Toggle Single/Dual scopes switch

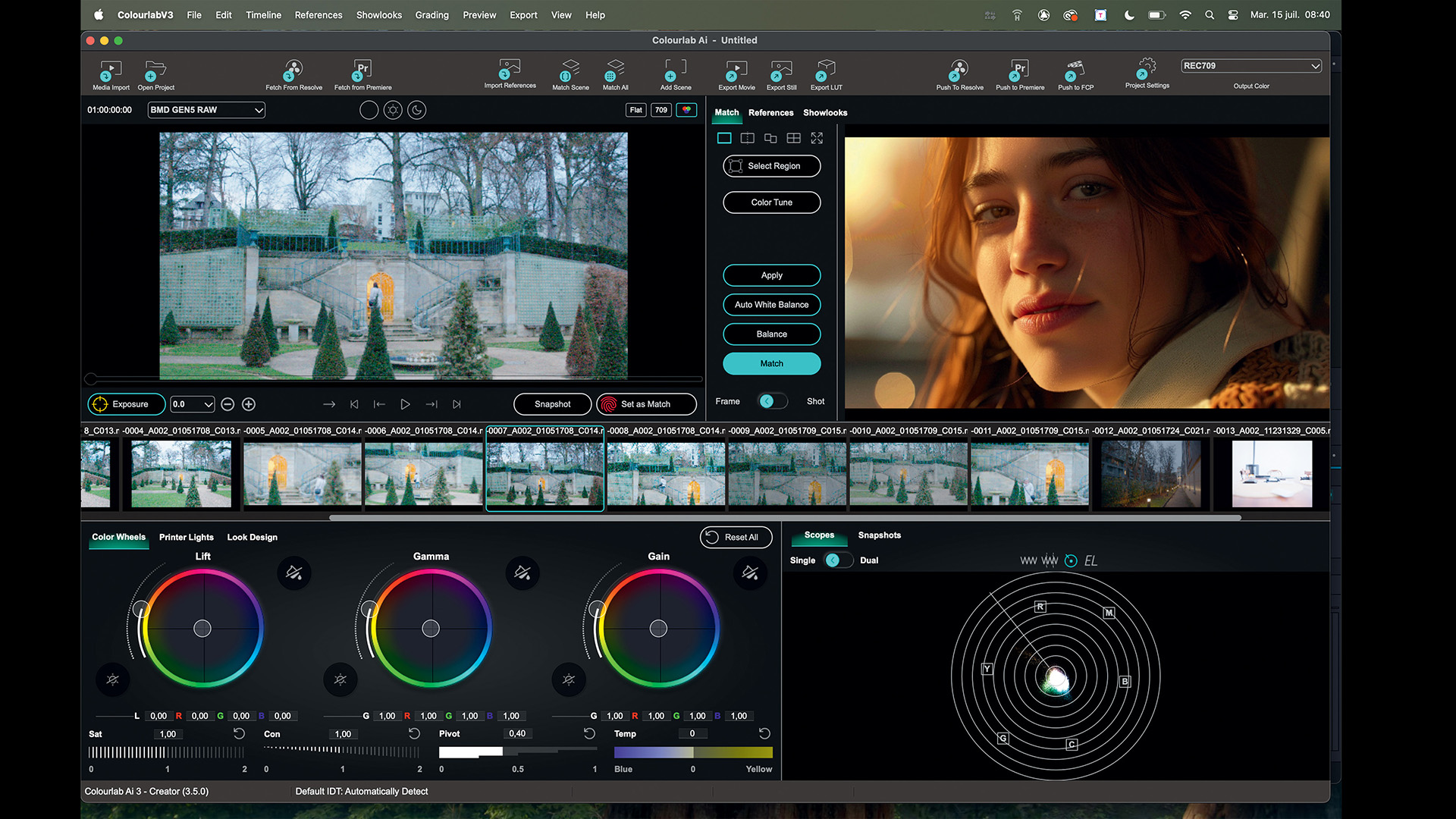tap(837, 560)
